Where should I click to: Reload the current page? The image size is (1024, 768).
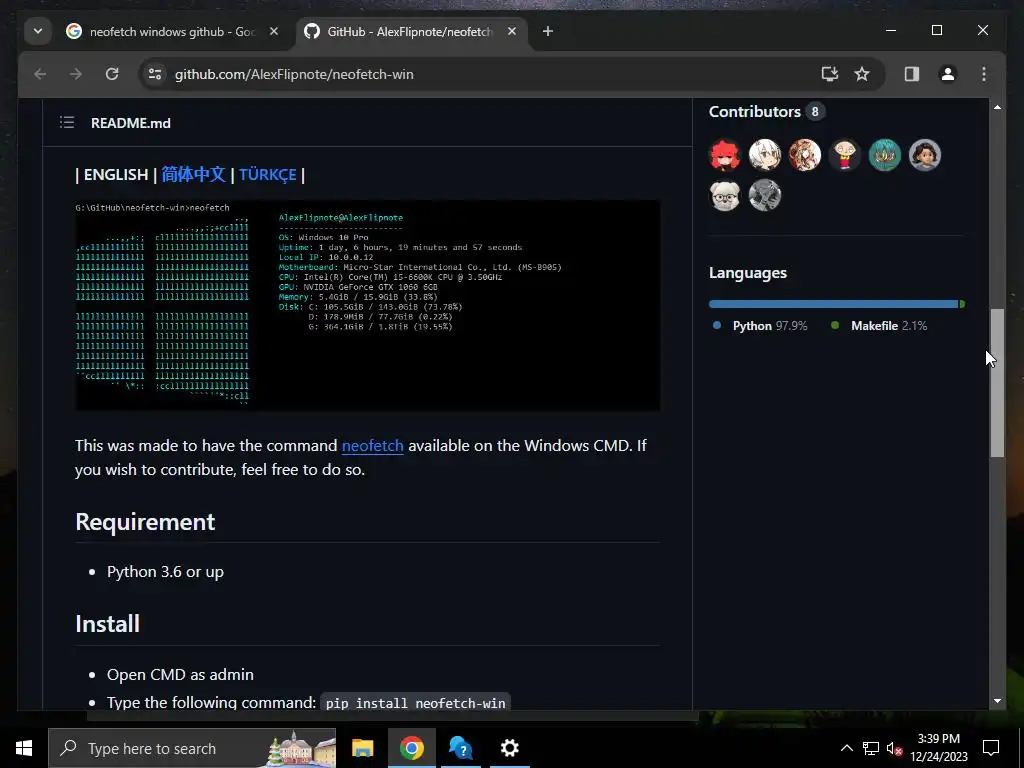click(x=112, y=74)
